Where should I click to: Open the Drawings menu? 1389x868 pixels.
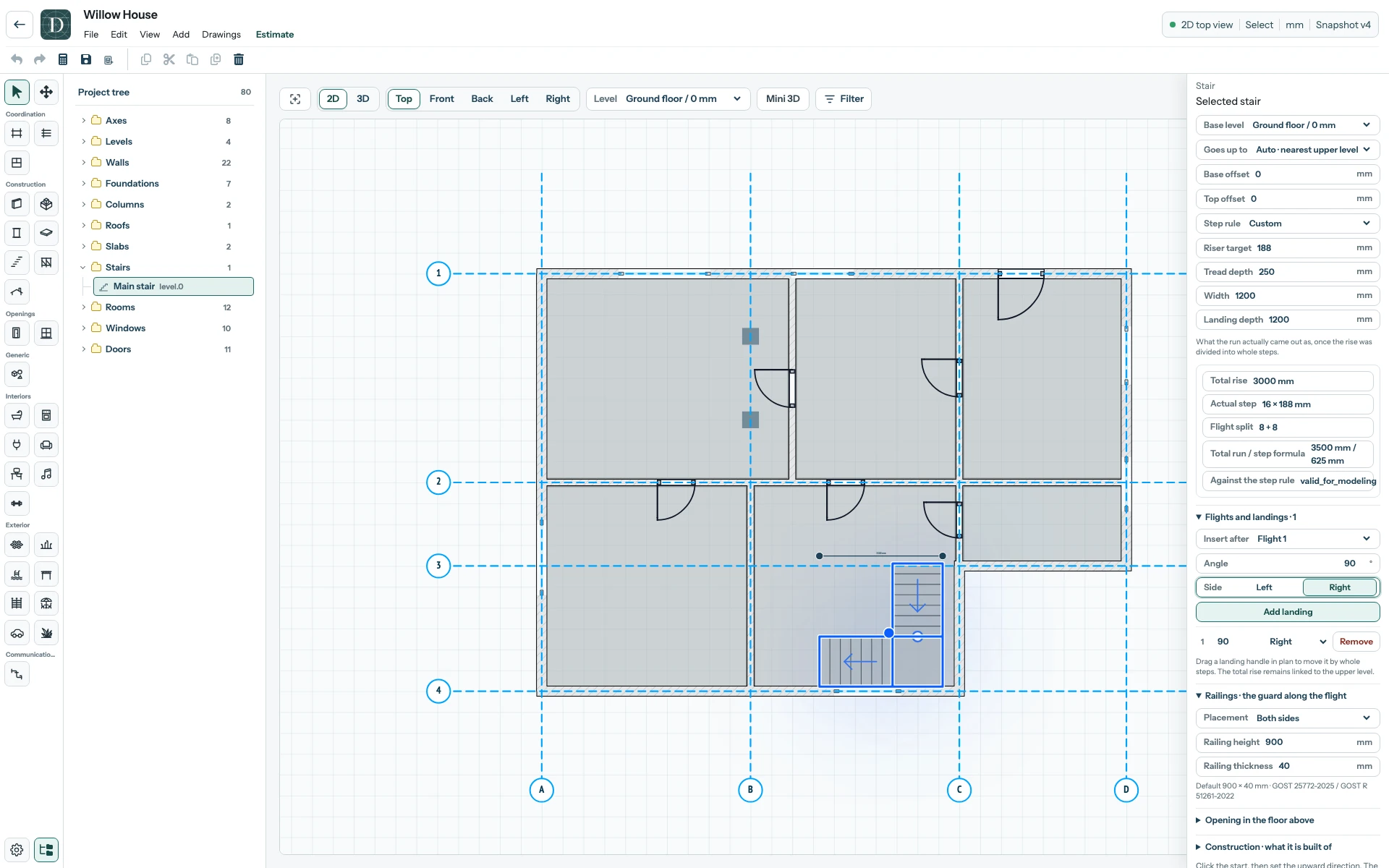pos(221,35)
